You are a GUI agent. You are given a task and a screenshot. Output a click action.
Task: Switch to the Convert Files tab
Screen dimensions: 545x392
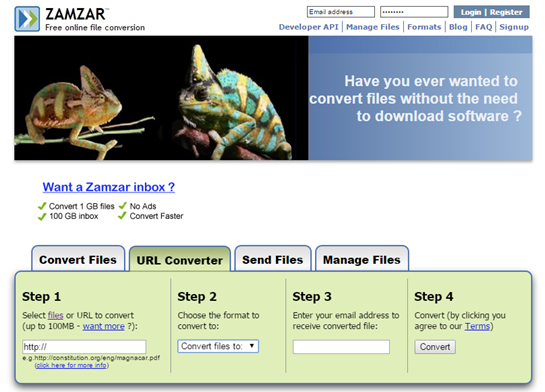point(78,259)
